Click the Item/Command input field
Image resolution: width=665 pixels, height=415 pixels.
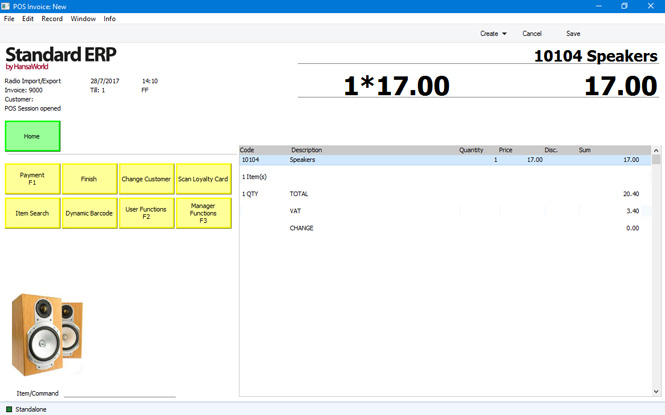pyautogui.click(x=120, y=393)
